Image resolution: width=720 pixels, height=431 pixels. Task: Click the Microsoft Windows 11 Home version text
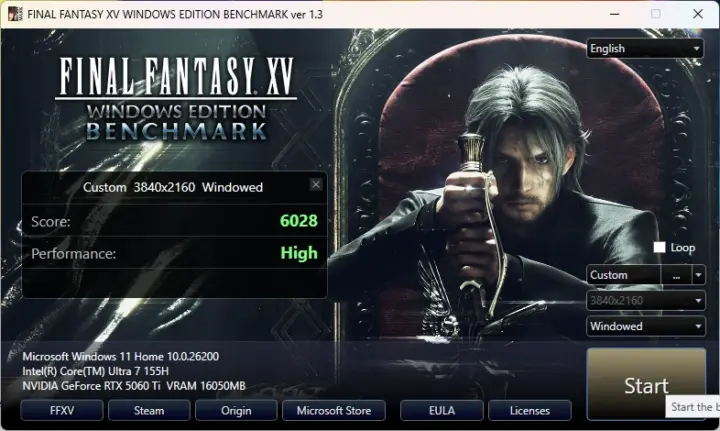pyautogui.click(x=121, y=357)
